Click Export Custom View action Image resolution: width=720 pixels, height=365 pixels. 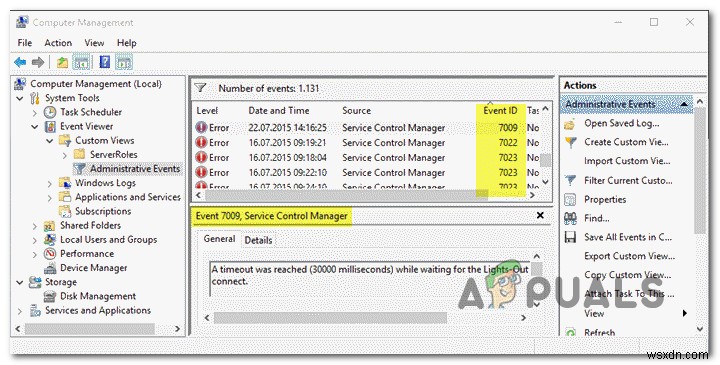629,256
